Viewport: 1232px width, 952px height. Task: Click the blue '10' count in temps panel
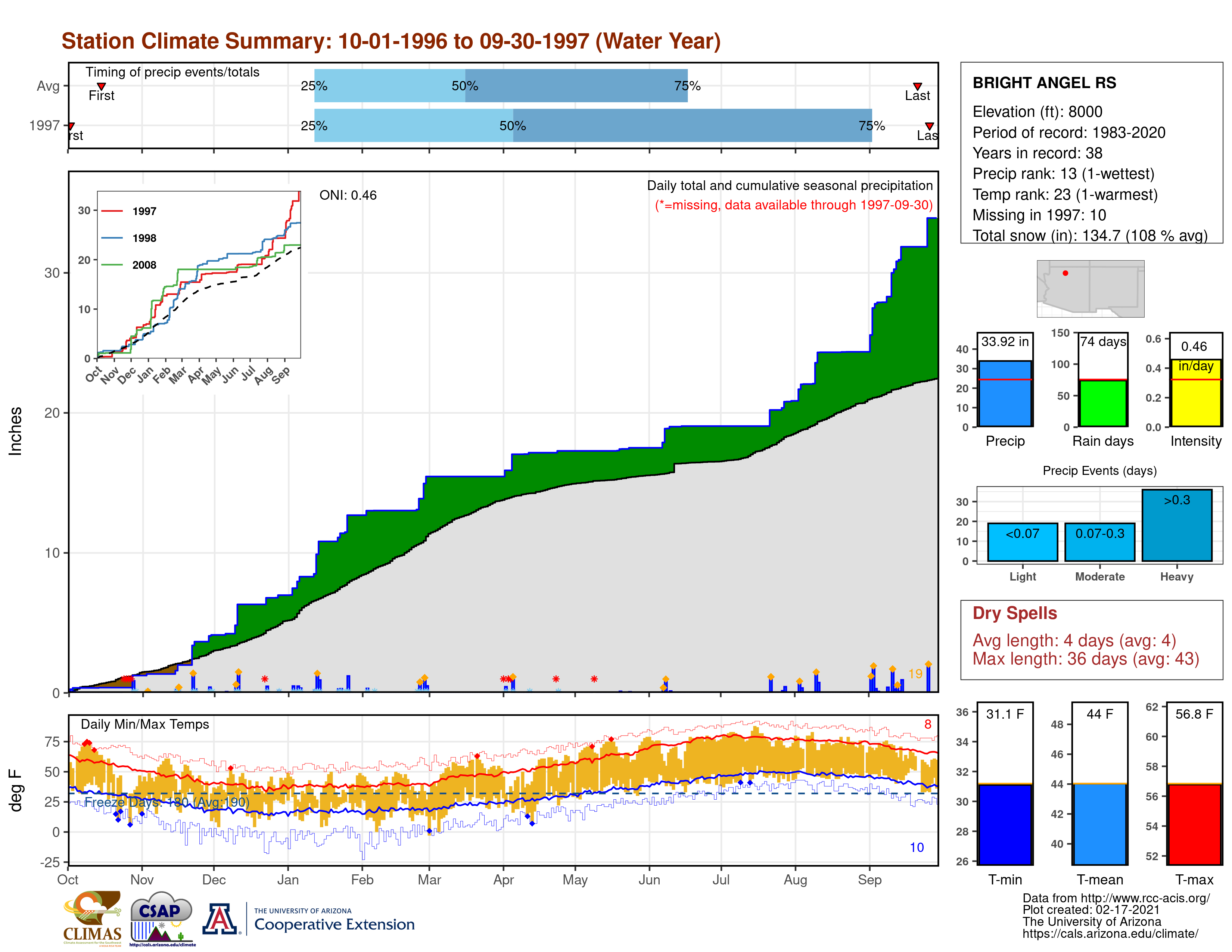pos(917,848)
